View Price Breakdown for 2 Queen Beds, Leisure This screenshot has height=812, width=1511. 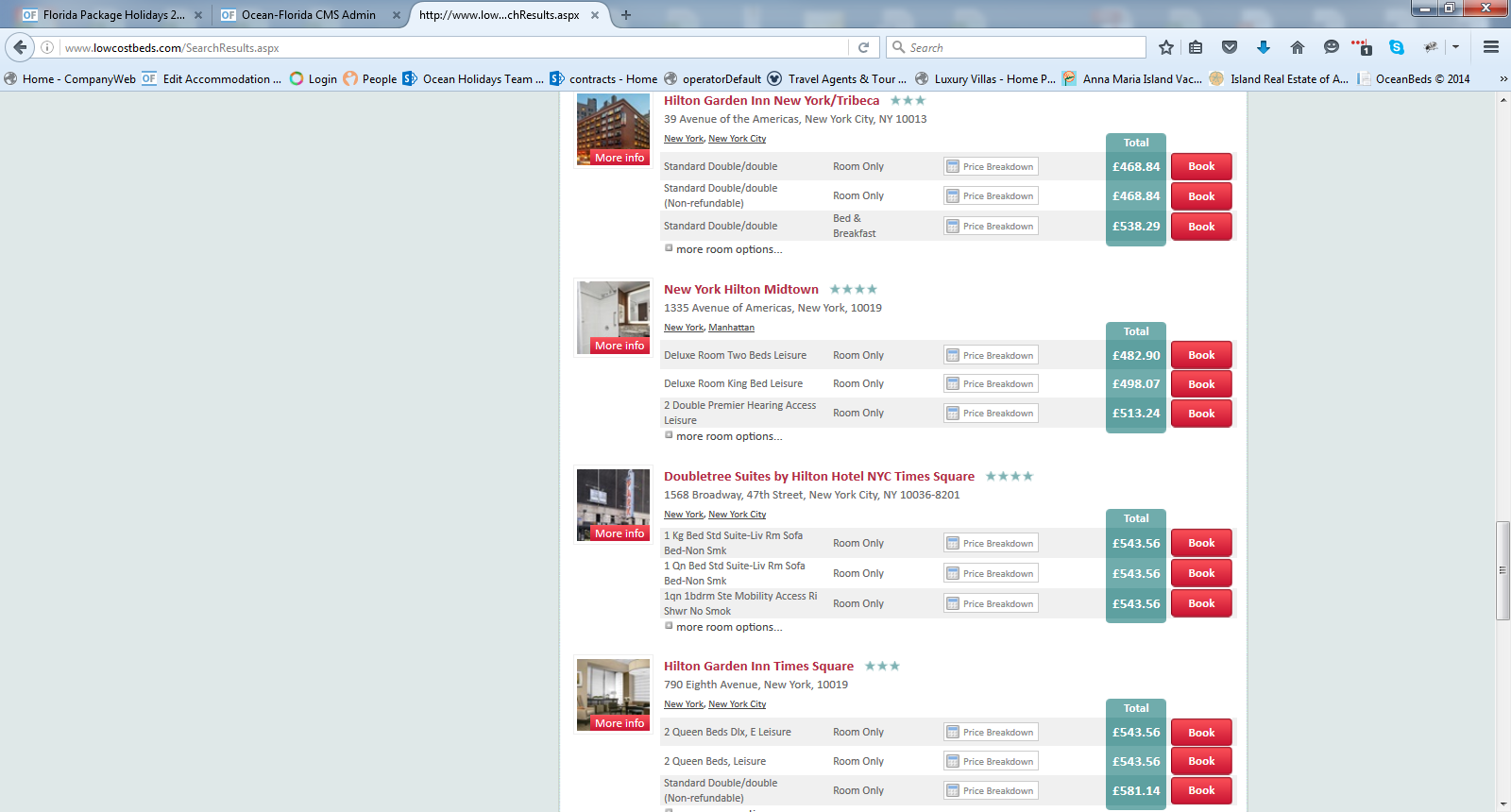pyautogui.click(x=991, y=761)
